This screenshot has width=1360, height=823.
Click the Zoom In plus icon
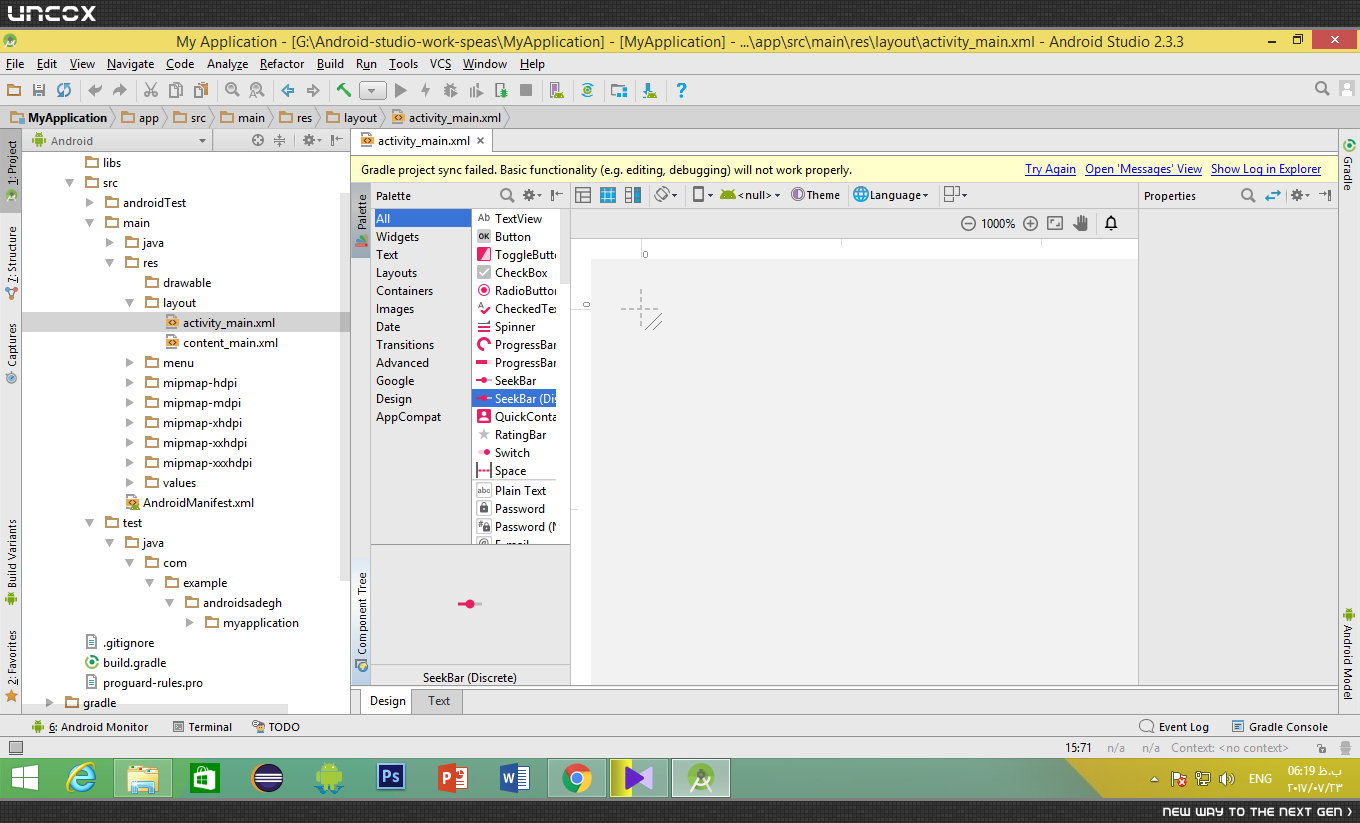click(1030, 224)
